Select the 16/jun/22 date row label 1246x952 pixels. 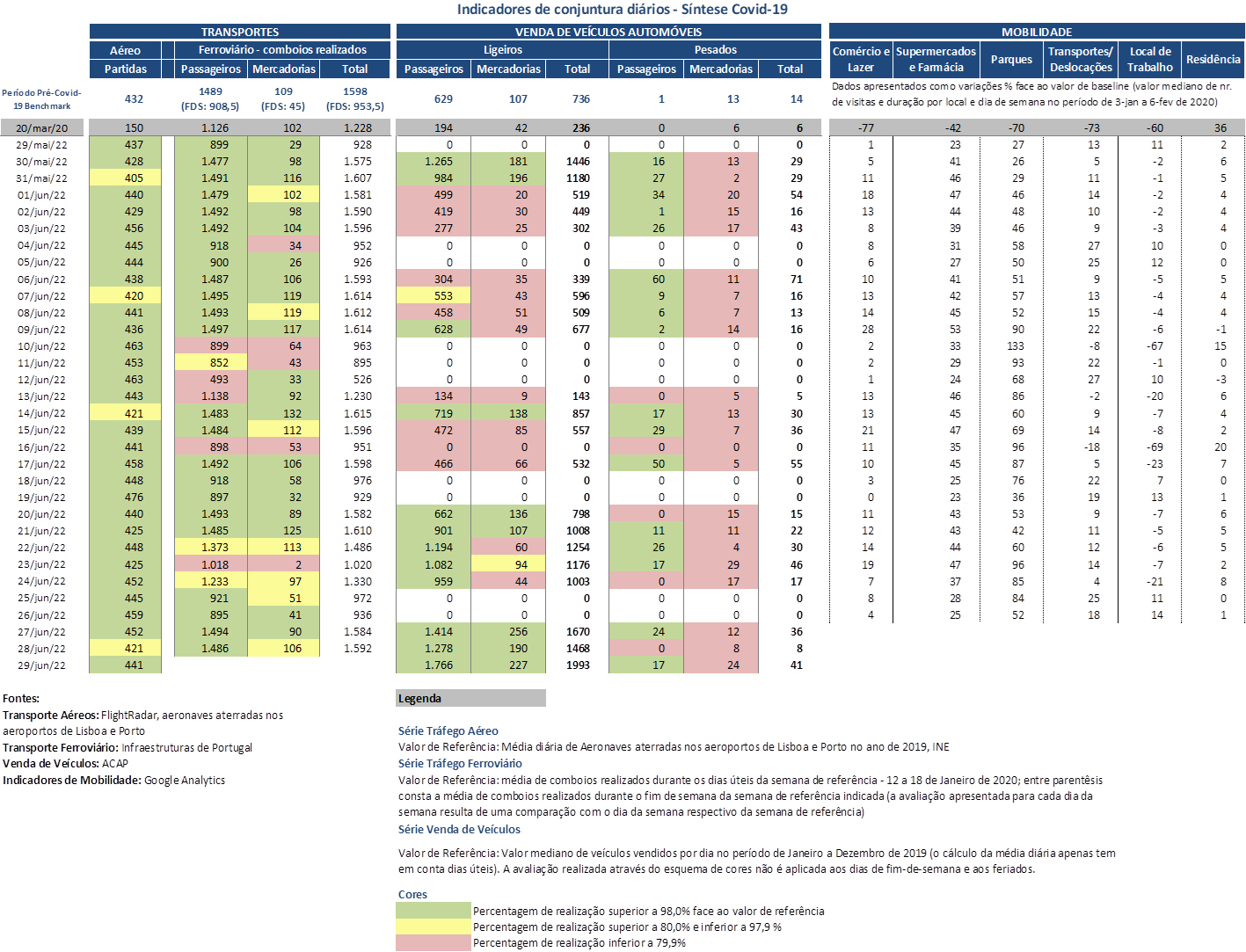tap(41, 447)
